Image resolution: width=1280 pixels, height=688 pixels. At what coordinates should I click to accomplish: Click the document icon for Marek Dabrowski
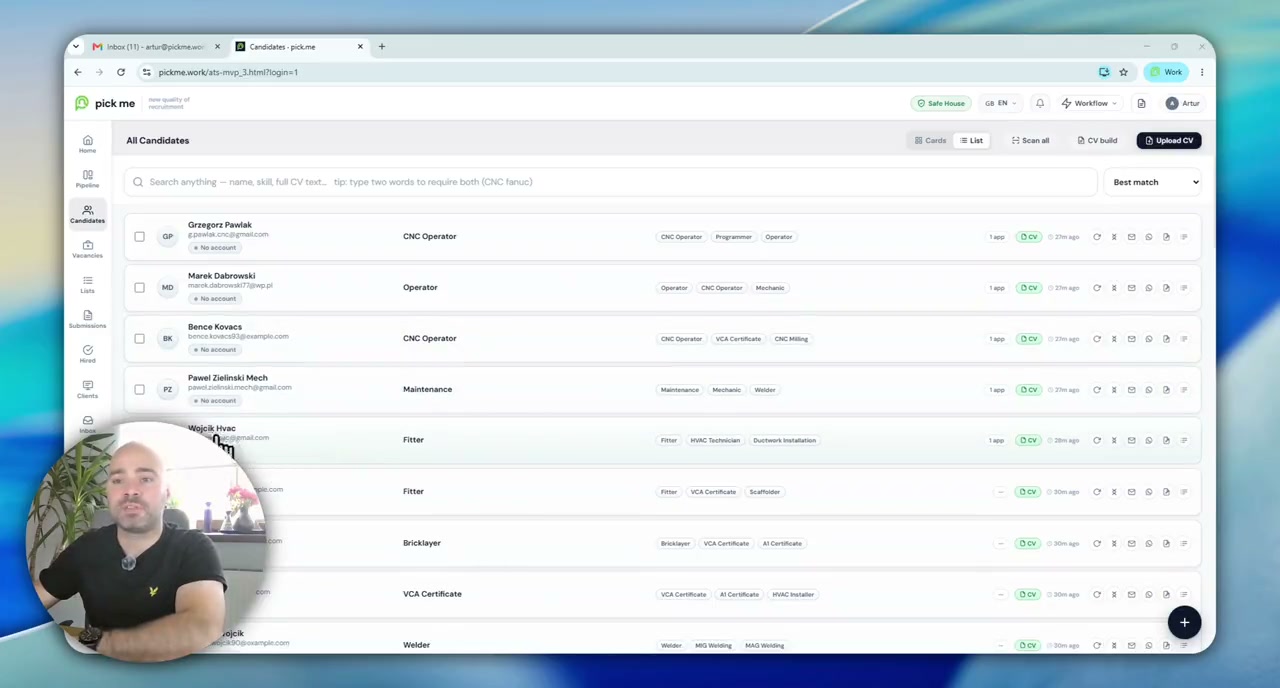[1166, 288]
